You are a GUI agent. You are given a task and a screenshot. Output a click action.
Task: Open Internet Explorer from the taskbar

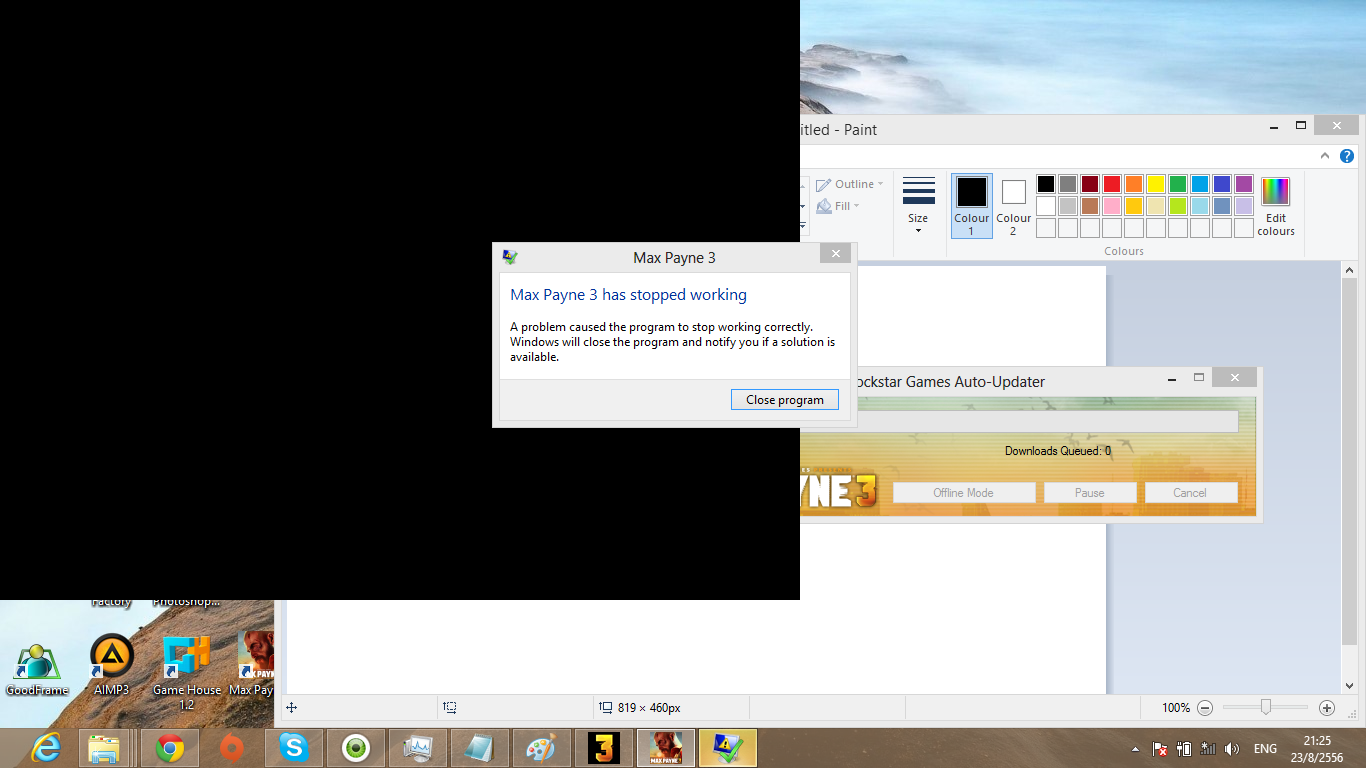(x=46, y=748)
